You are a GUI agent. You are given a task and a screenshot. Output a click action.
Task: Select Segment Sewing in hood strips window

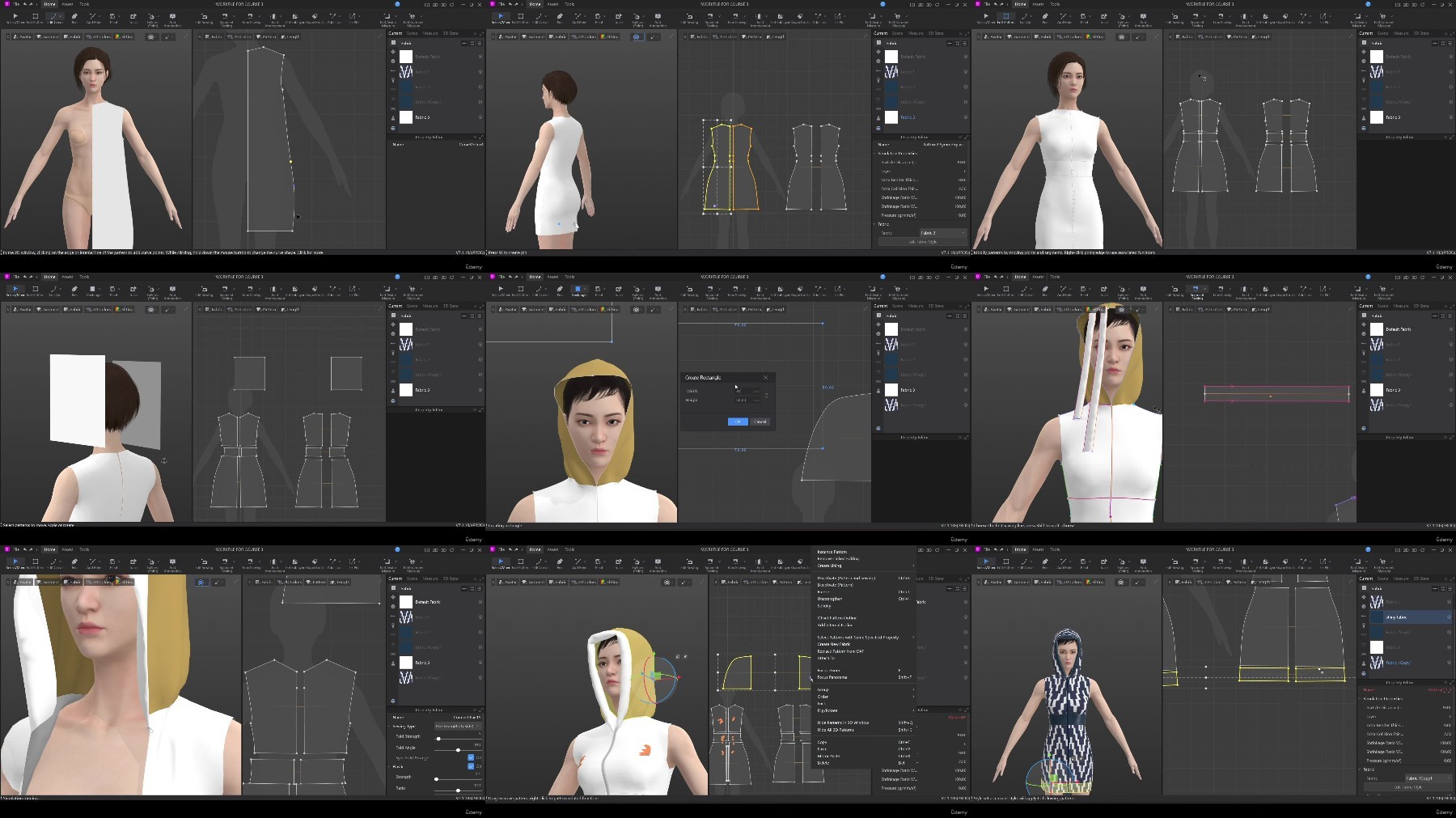click(1197, 292)
